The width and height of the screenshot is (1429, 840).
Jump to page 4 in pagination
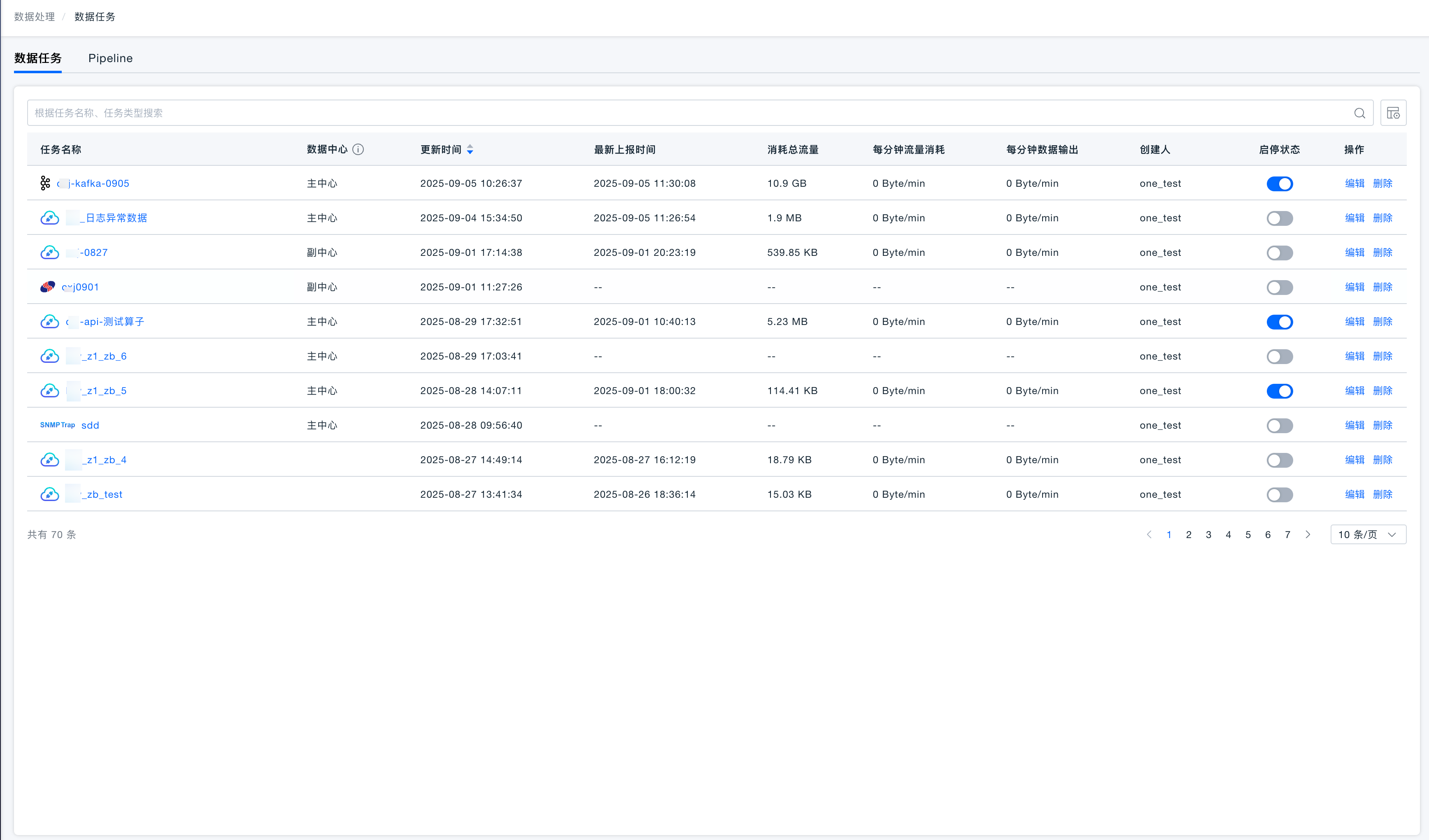click(1228, 534)
